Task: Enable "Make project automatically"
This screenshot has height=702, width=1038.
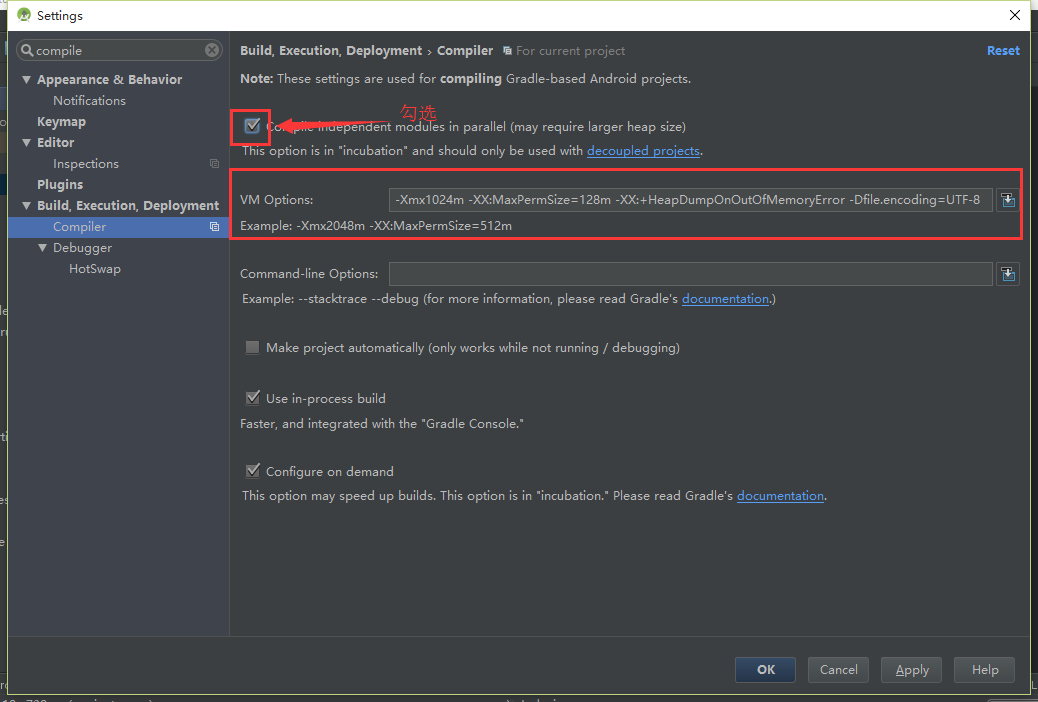Action: click(252, 347)
